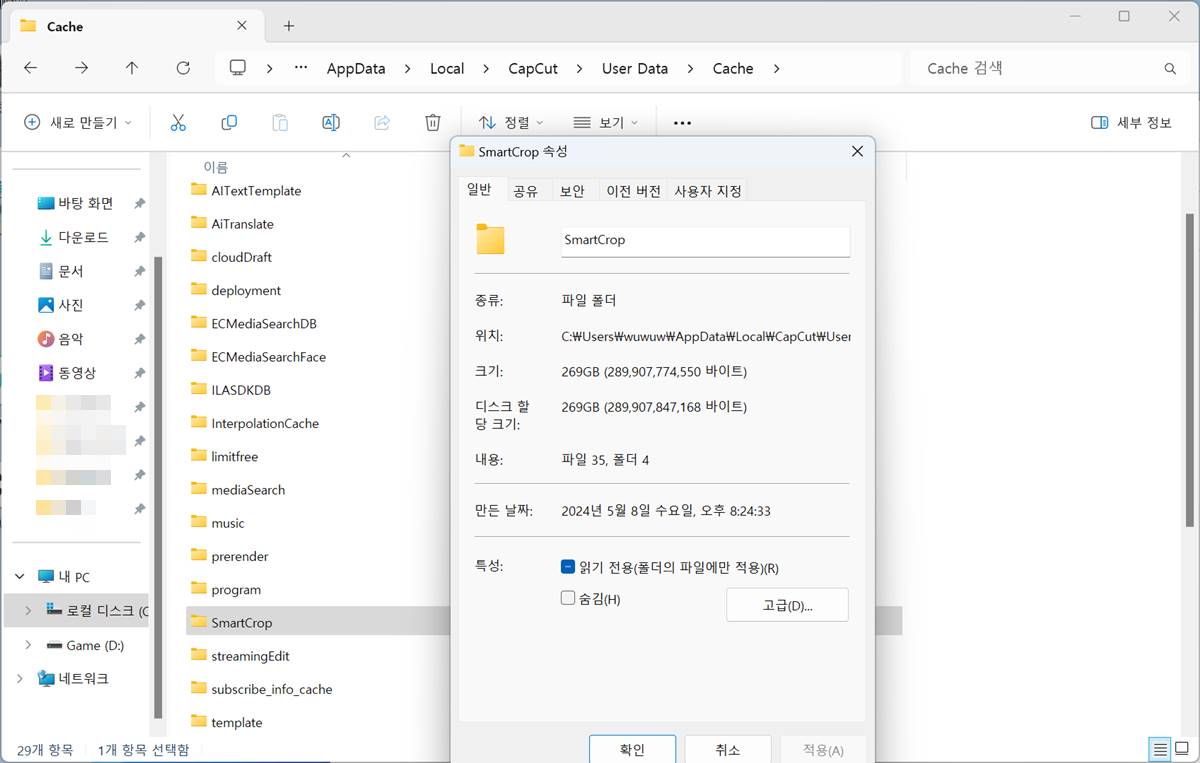Select the Game (D:) drive

(x=86, y=645)
